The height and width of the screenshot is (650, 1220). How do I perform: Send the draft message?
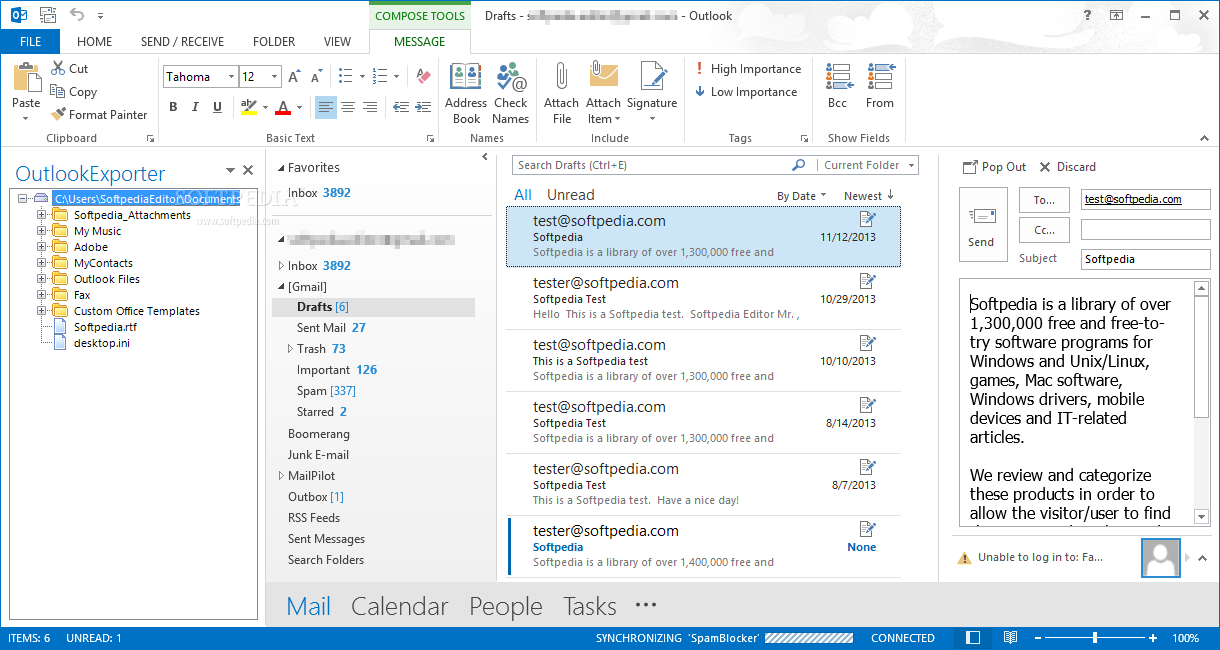coord(981,225)
